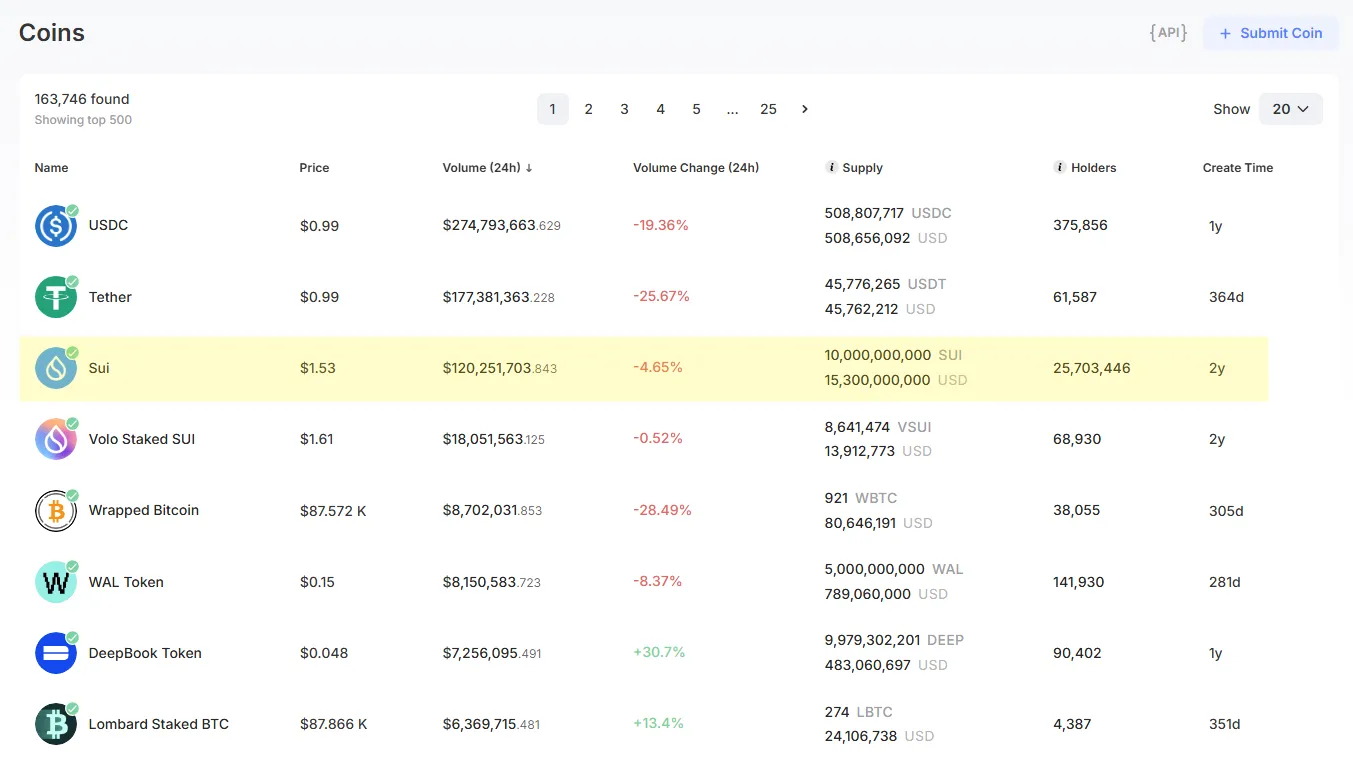The width and height of the screenshot is (1353, 761).
Task: Click the WAL Token logo icon
Action: click(x=56, y=582)
